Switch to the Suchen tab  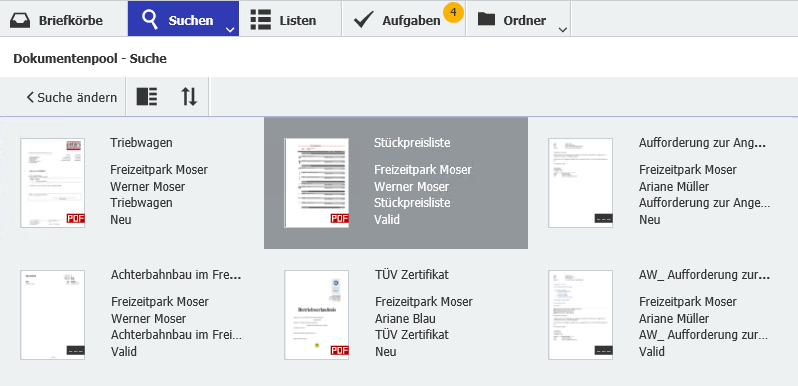(x=183, y=19)
